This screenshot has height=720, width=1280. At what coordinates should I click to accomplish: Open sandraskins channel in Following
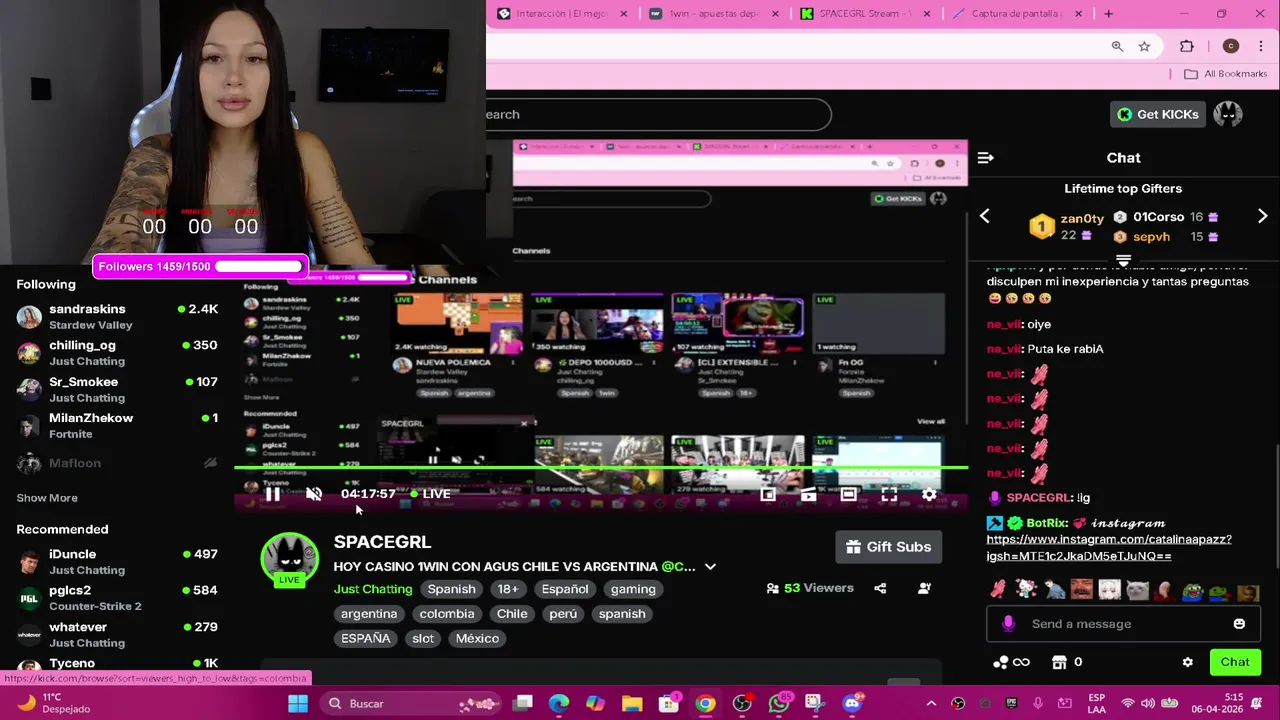[x=117, y=317]
